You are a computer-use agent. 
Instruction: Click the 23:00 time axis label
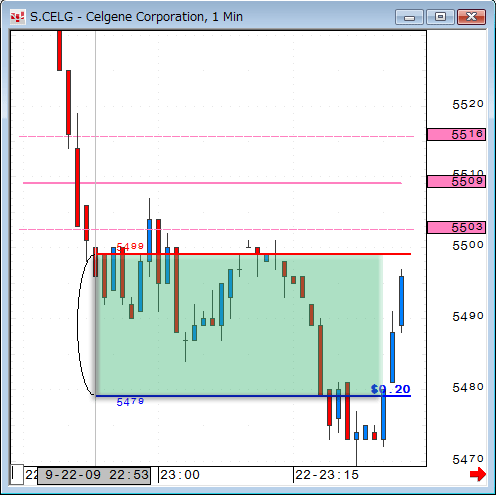point(180,475)
